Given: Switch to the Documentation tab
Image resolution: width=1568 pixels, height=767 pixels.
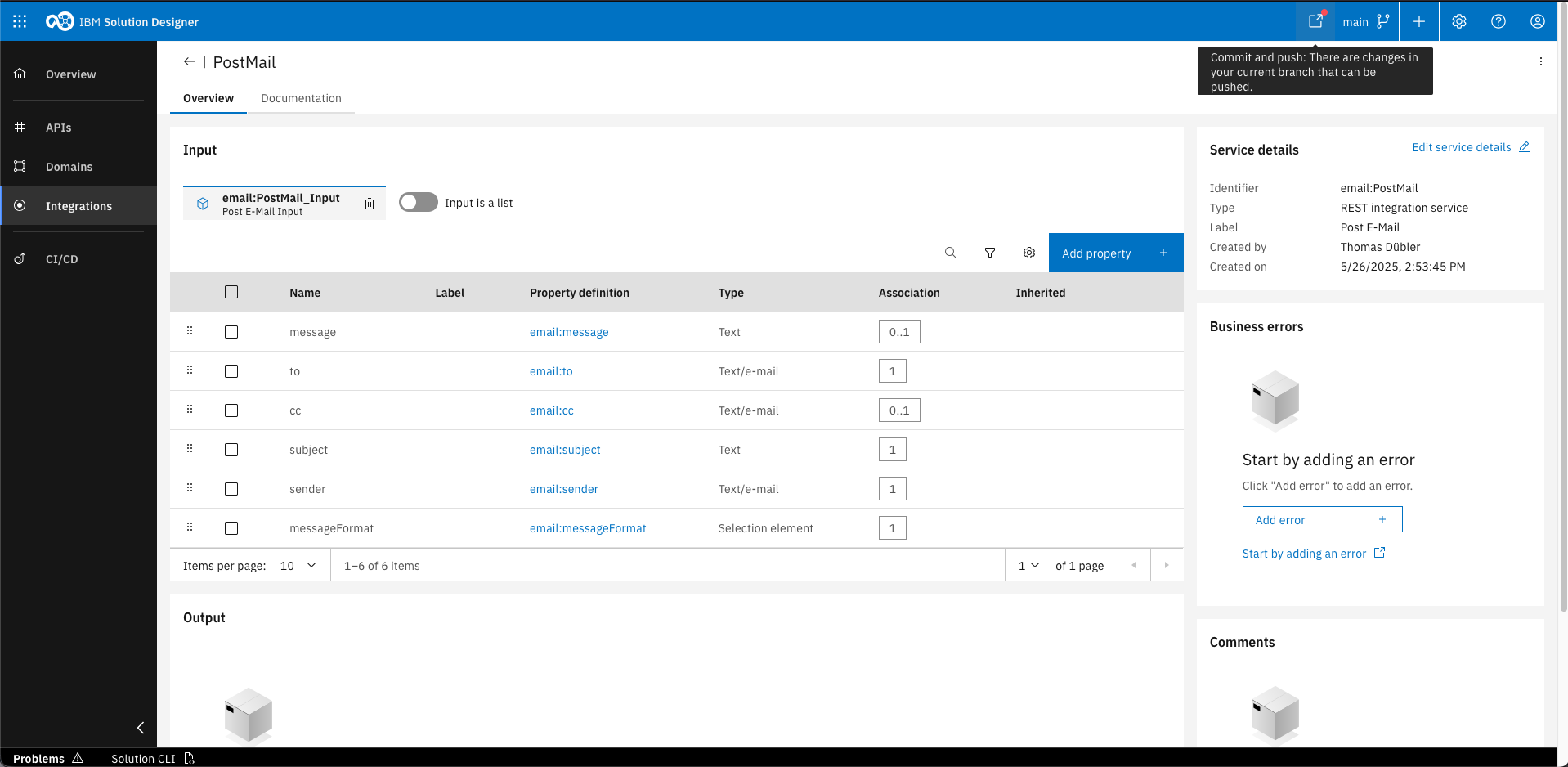Looking at the screenshot, I should [301, 98].
